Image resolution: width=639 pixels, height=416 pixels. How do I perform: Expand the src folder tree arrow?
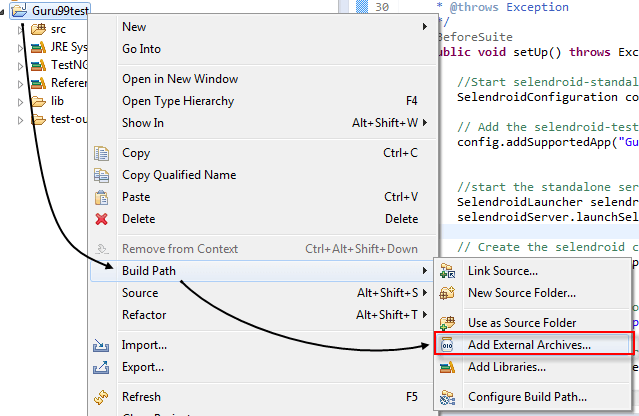(22, 30)
